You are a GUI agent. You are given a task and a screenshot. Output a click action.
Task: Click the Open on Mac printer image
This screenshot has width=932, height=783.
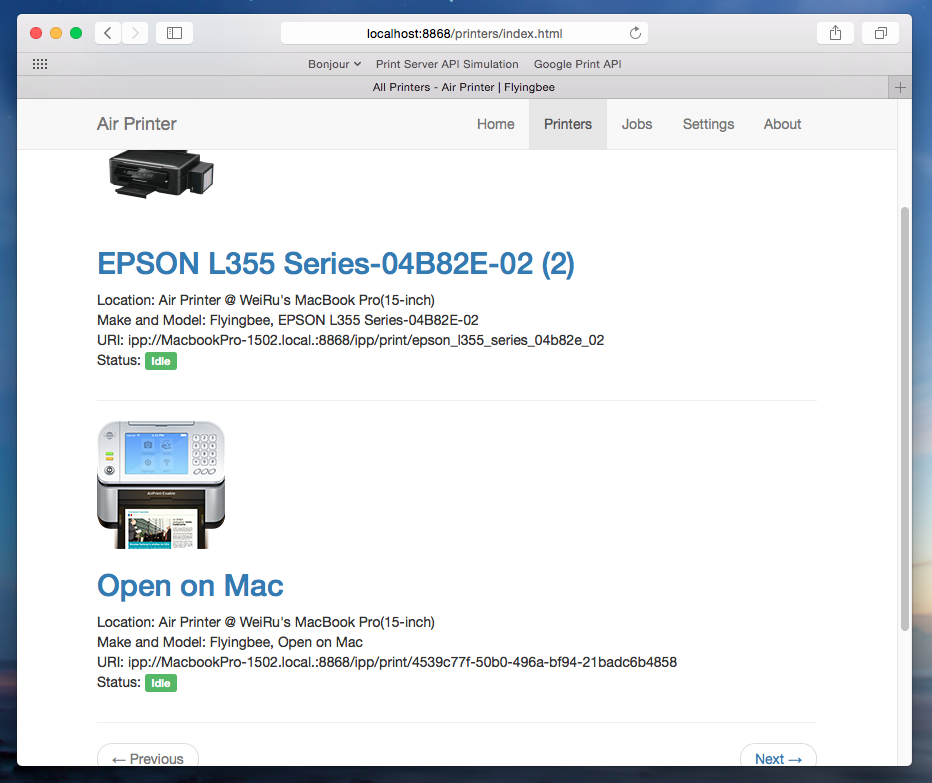tap(161, 485)
